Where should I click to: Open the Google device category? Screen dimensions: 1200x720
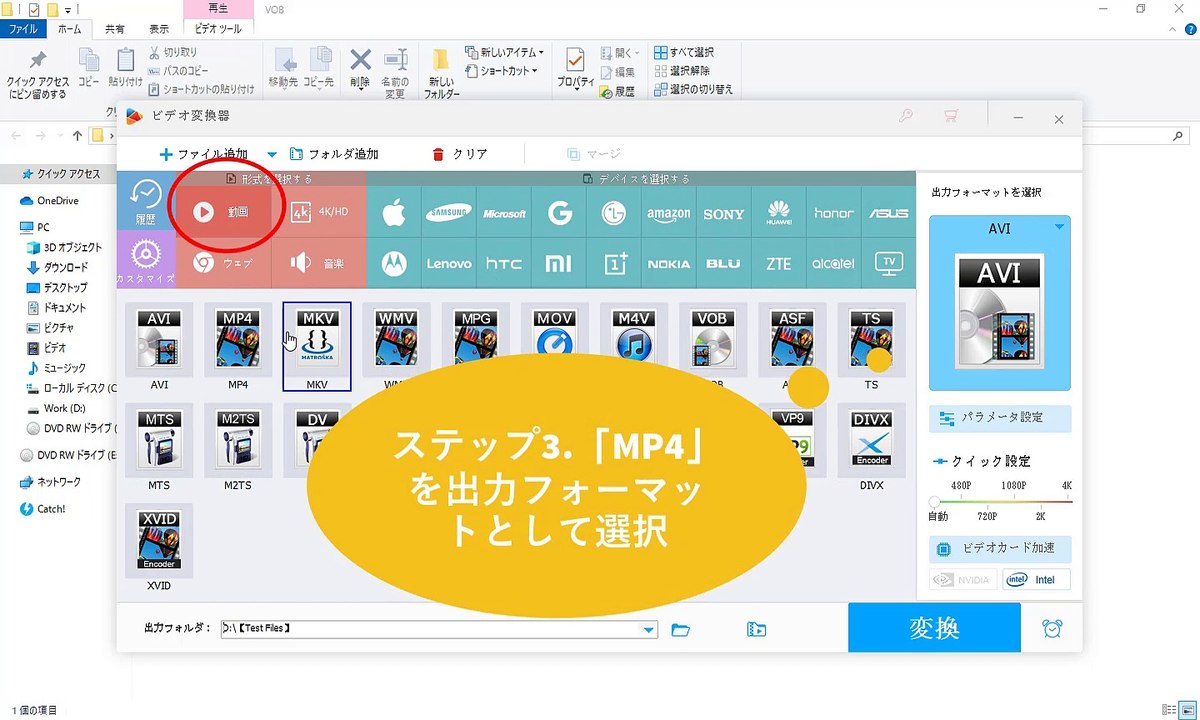[x=559, y=213]
